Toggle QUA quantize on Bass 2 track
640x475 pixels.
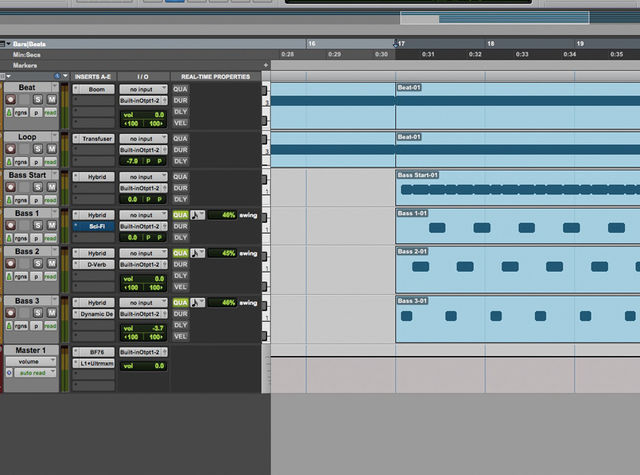point(180,253)
